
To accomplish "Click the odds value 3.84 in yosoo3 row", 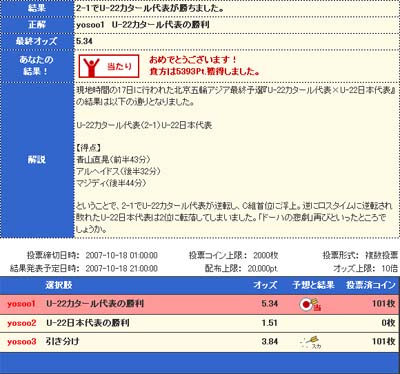I will click(270, 342).
